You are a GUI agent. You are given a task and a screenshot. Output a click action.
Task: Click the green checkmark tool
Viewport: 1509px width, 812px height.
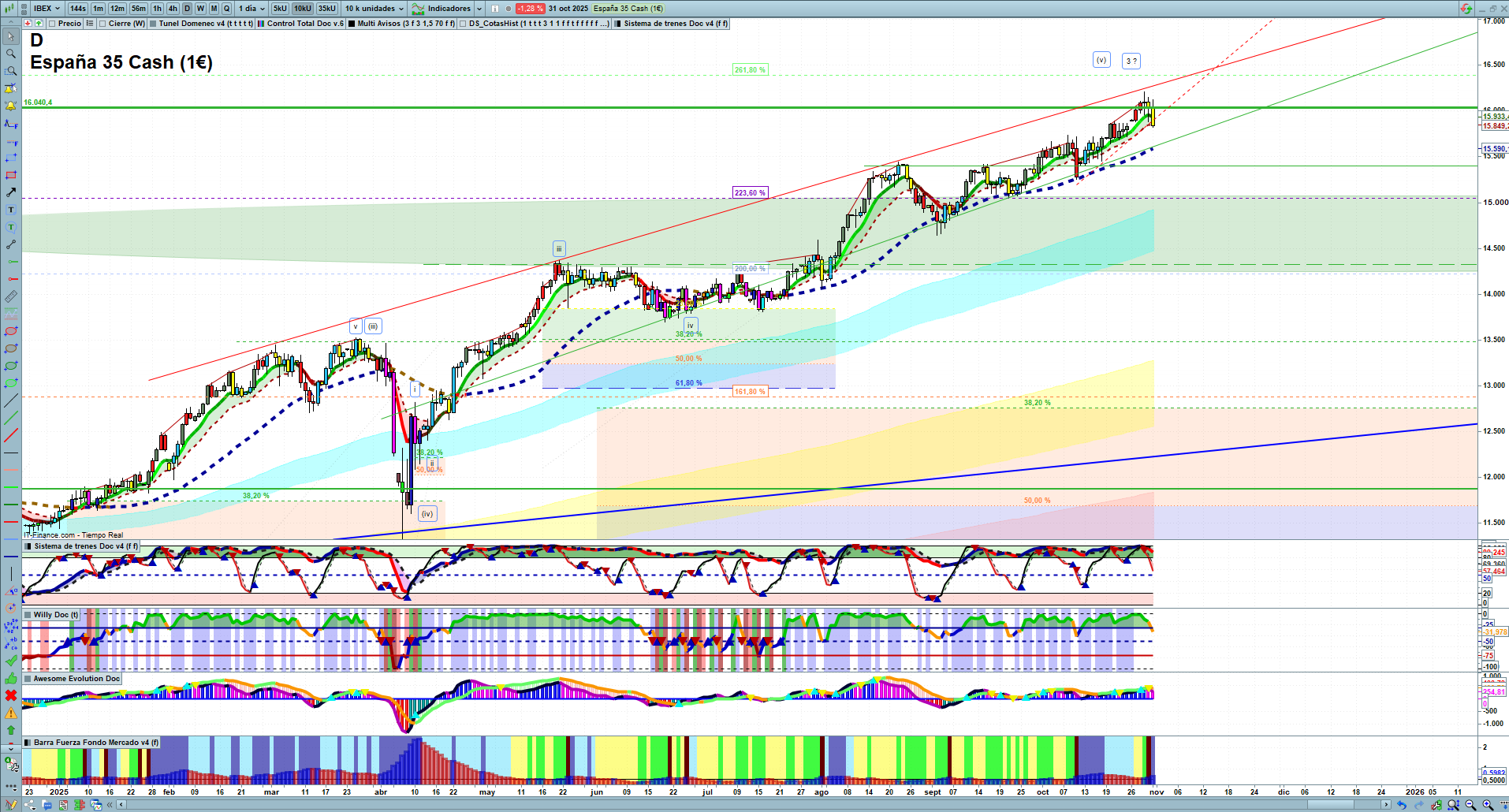(11, 661)
